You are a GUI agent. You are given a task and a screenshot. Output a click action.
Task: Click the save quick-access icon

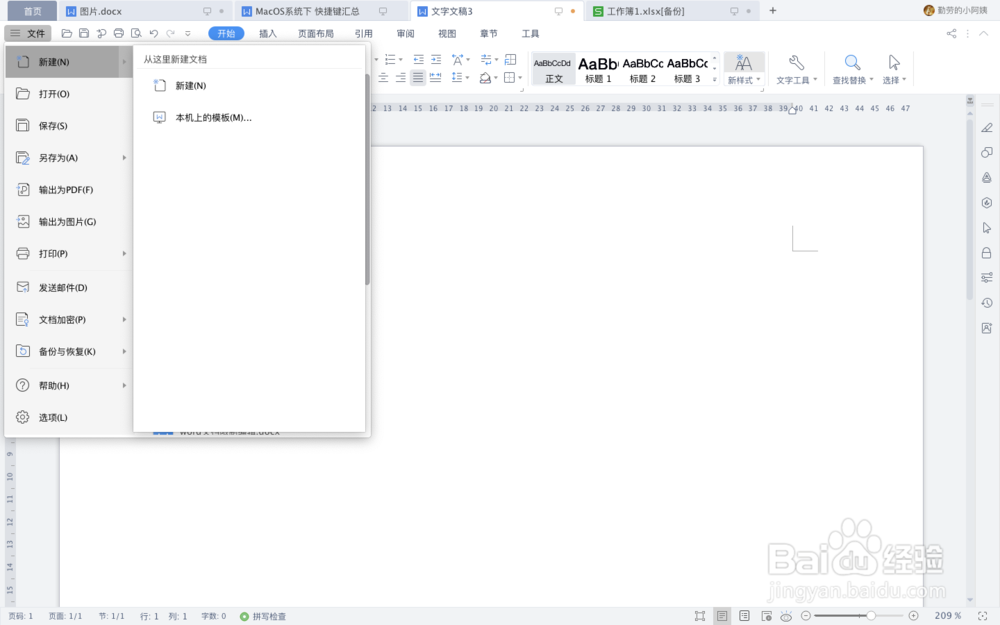tap(84, 33)
